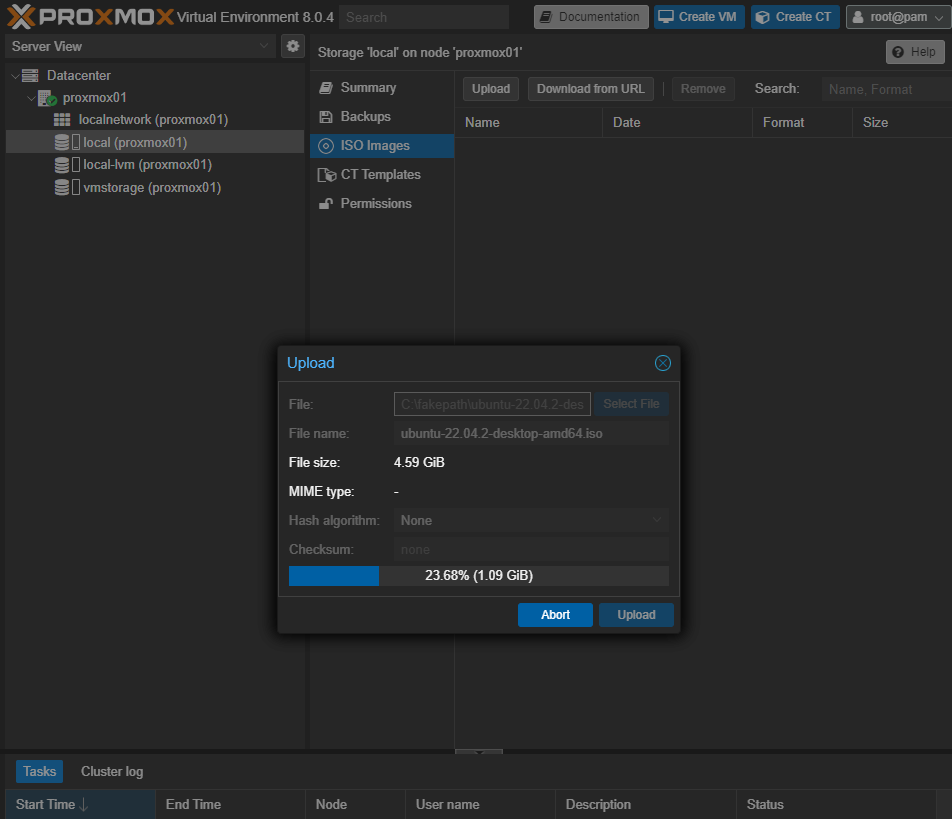Collapse the proxmox01 node expander
Image resolution: width=952 pixels, height=819 pixels.
pos(31,98)
